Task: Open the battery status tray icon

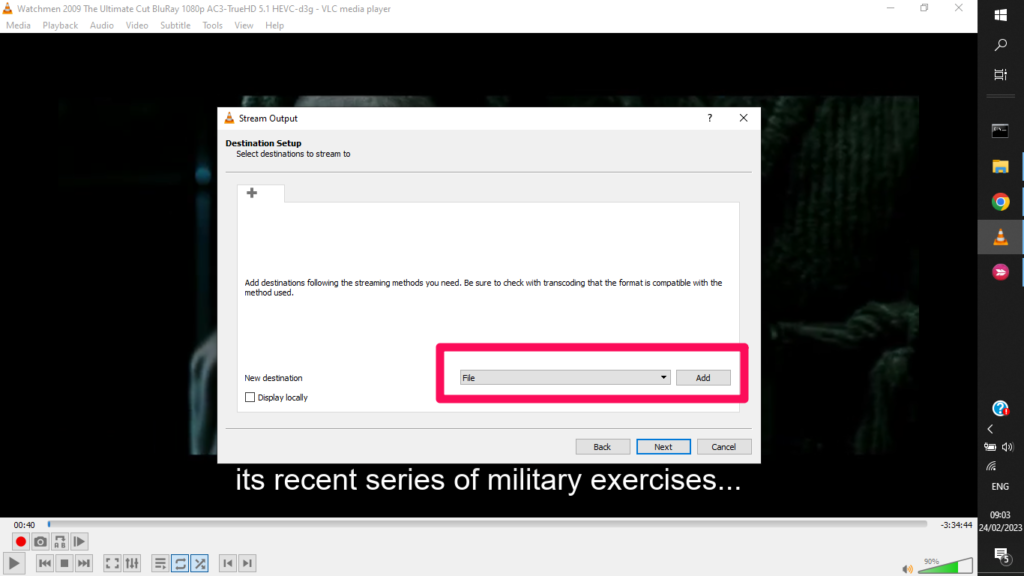Action: click(x=991, y=447)
